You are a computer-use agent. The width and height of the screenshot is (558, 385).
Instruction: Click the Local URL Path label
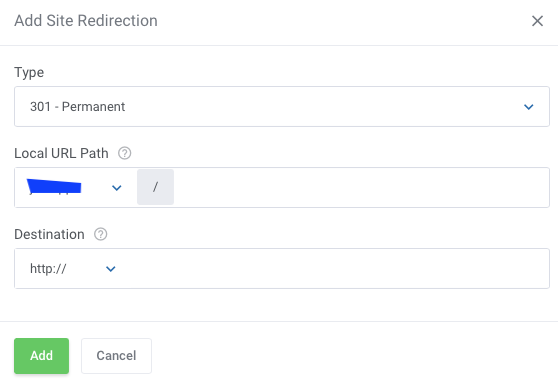(61, 153)
